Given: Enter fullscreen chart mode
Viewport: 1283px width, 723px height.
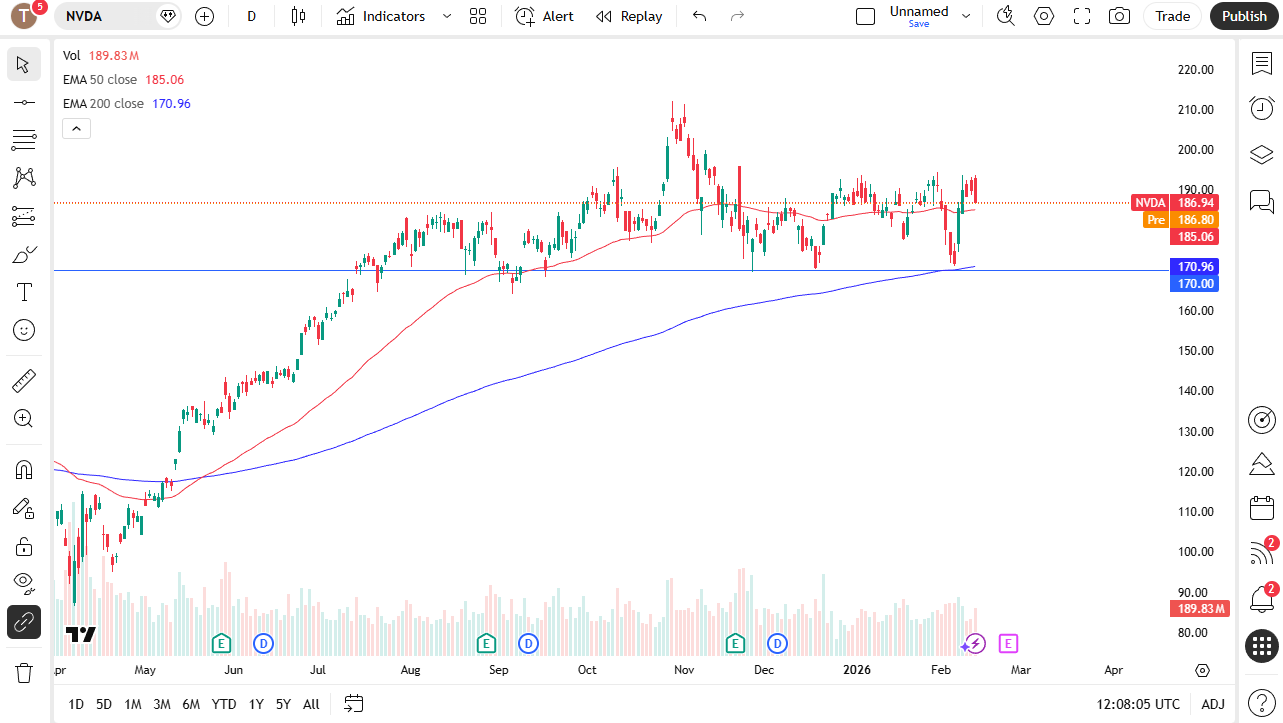Looking at the screenshot, I should 1082,16.
